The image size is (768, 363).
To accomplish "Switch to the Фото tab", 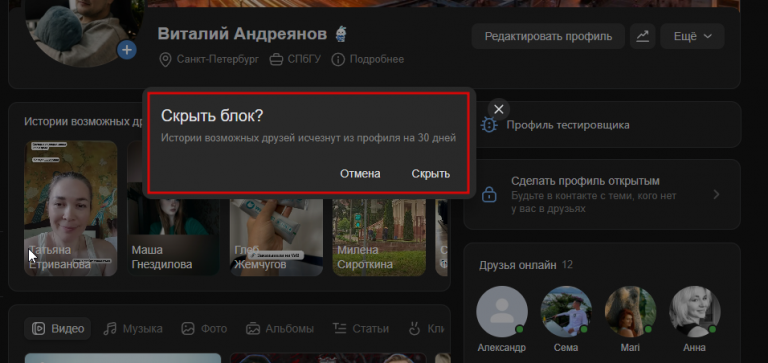I will [x=204, y=329].
